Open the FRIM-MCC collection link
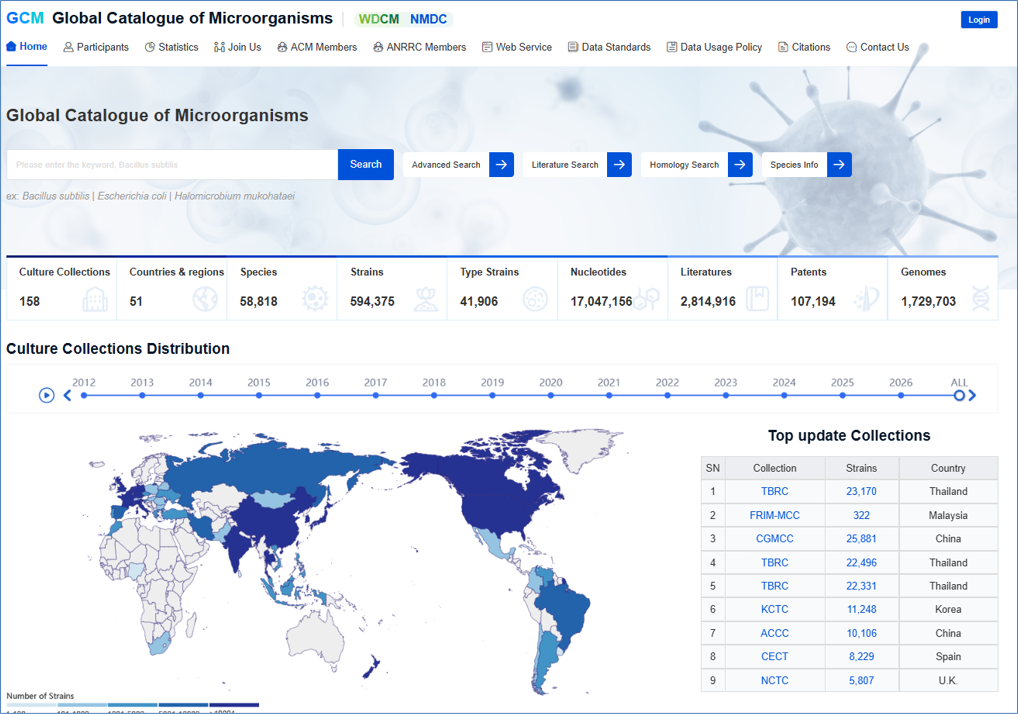Viewport: 1018px width, 714px height. 775,515
